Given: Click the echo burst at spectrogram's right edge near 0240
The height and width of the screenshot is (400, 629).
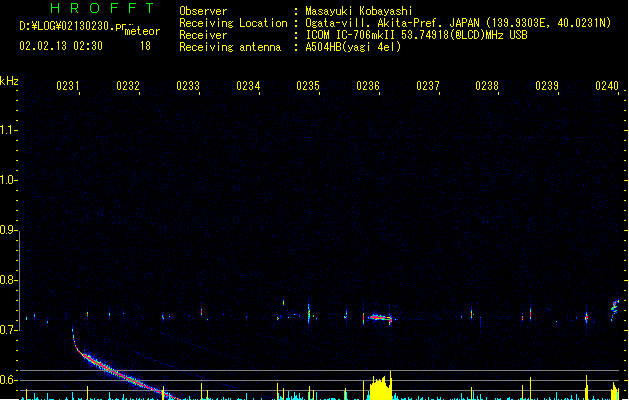Looking at the screenshot, I should 615,310.
